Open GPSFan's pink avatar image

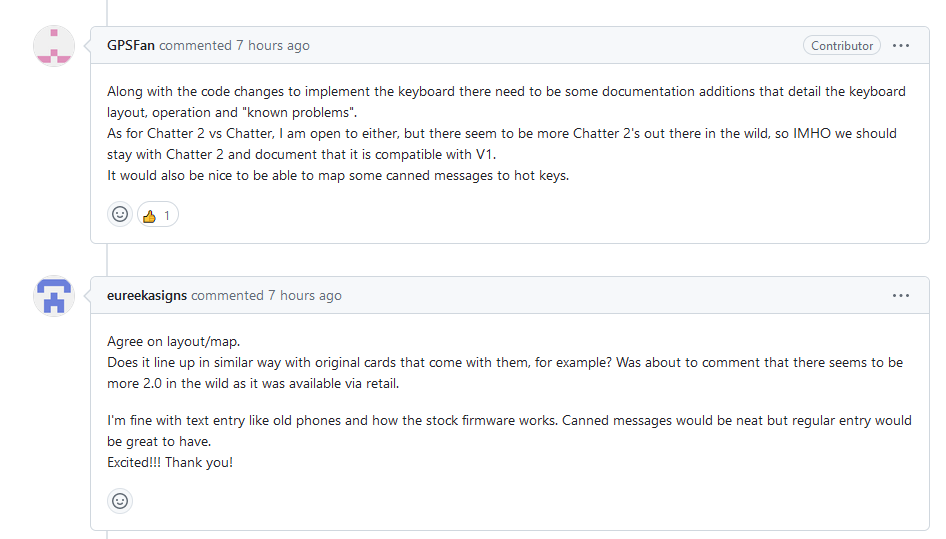click(54, 46)
